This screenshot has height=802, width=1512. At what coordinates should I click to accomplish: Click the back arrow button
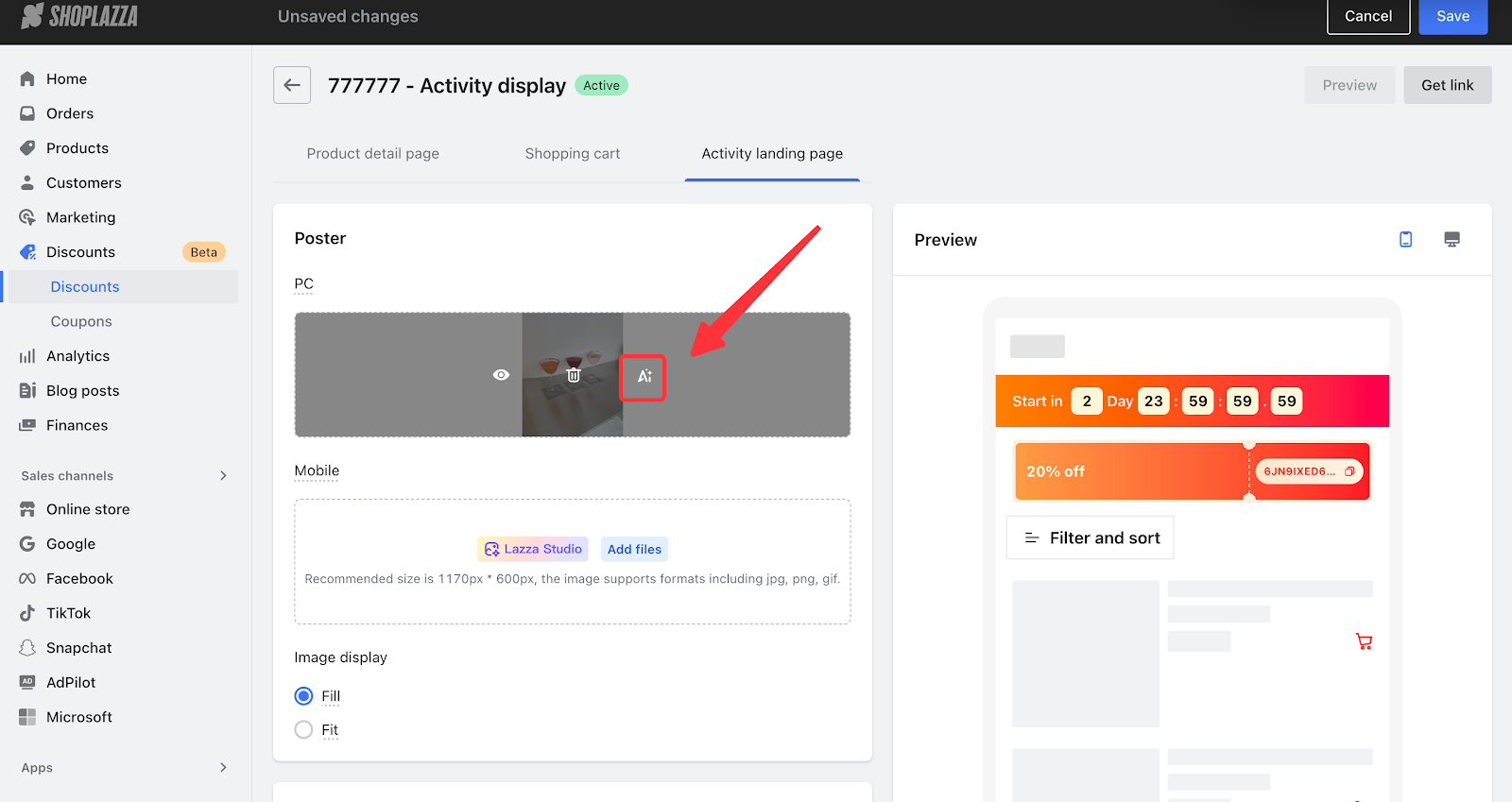[x=292, y=85]
